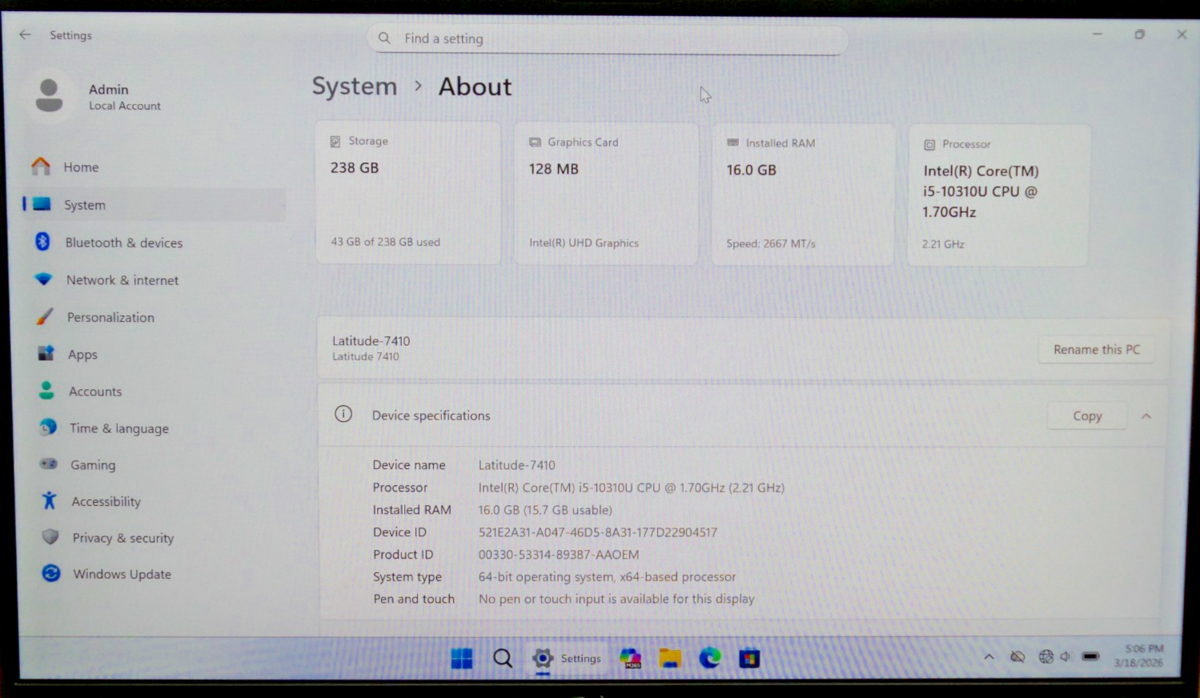
Task: Click the Find a setting search box
Action: coord(607,39)
